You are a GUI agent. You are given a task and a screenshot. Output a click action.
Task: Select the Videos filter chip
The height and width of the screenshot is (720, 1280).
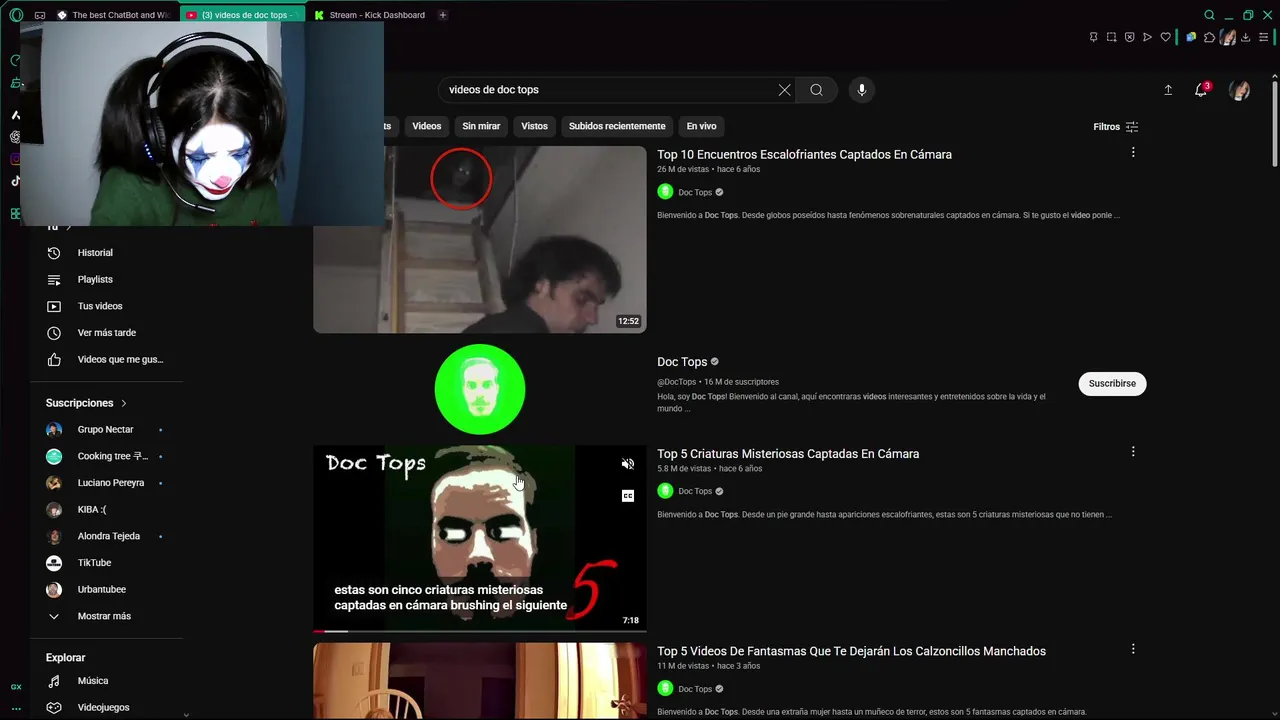(427, 126)
